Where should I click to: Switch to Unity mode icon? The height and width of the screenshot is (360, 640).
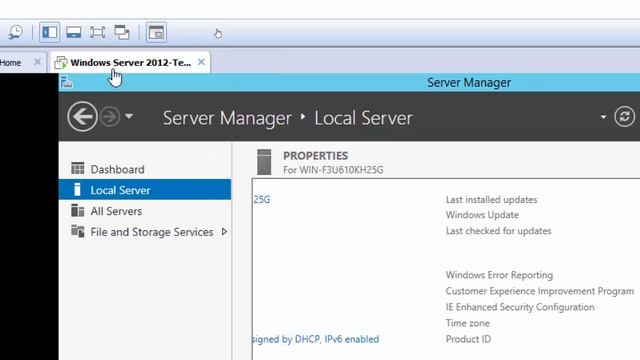pos(122,32)
